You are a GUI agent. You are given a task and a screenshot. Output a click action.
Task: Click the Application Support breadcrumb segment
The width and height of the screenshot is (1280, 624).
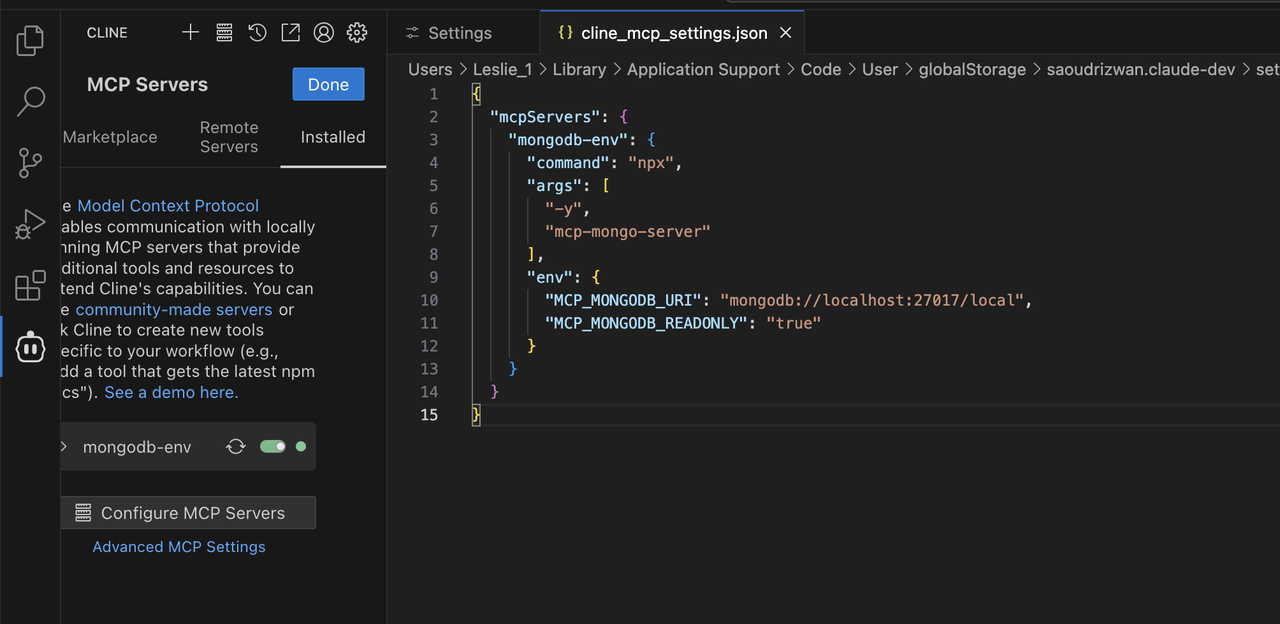click(x=703, y=69)
